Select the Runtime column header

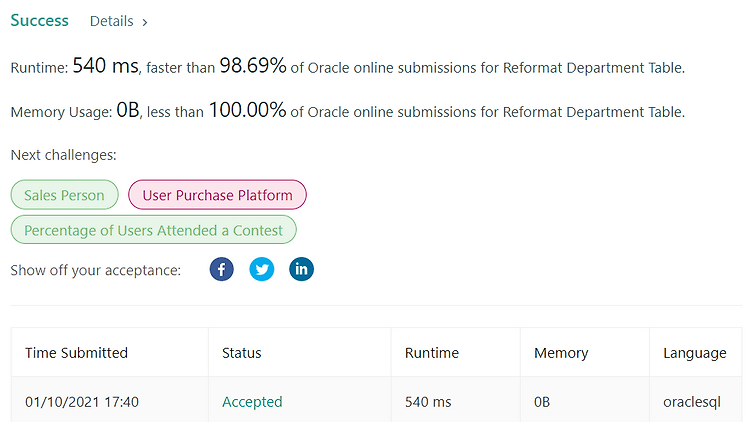click(432, 353)
